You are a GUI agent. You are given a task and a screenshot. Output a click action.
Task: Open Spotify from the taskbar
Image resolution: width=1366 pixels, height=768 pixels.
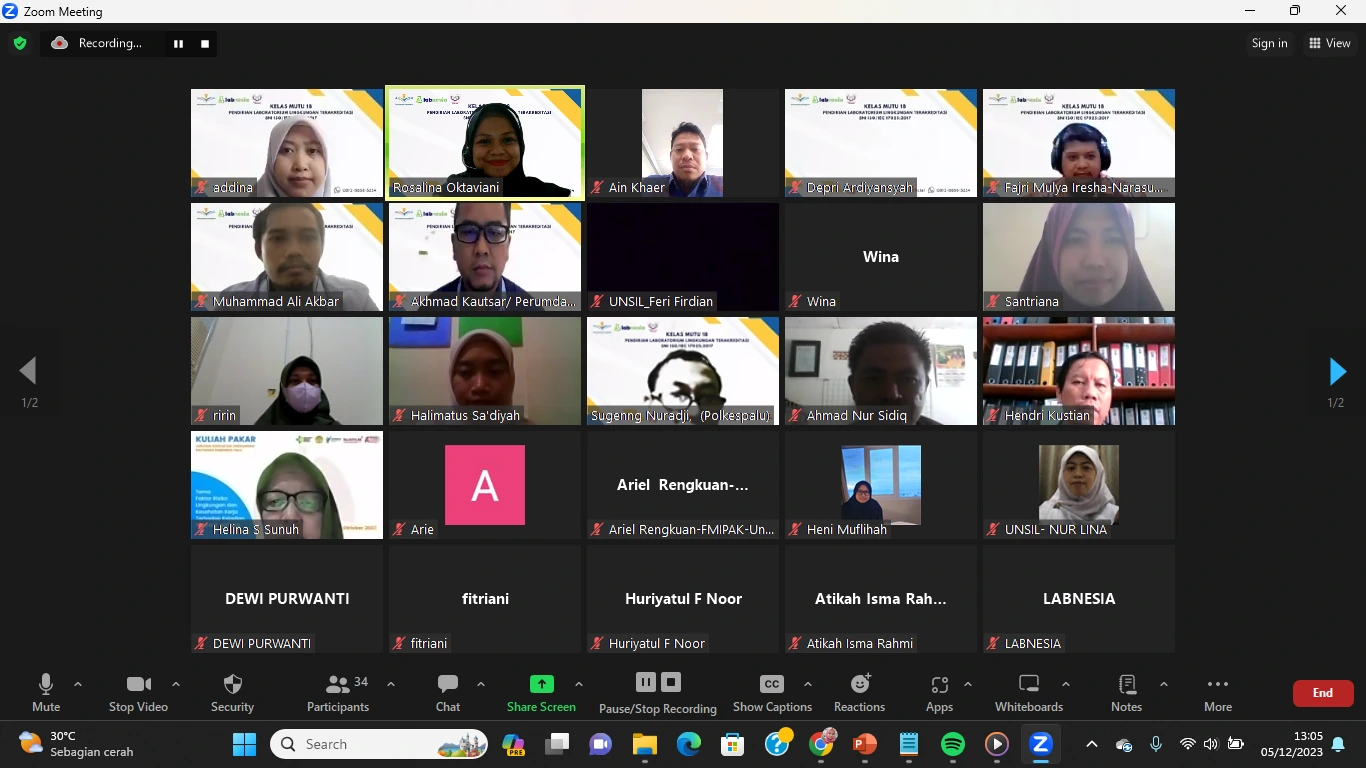click(x=953, y=744)
